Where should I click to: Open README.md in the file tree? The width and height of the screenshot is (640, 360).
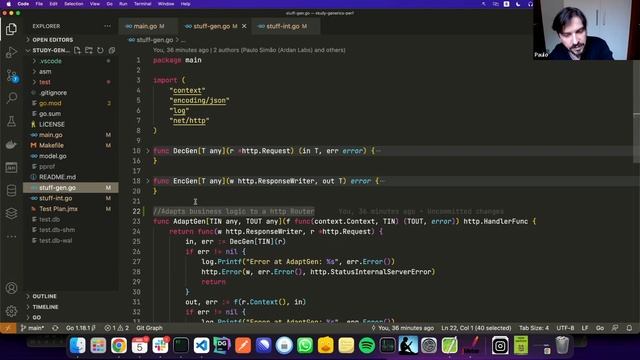pos(57,177)
